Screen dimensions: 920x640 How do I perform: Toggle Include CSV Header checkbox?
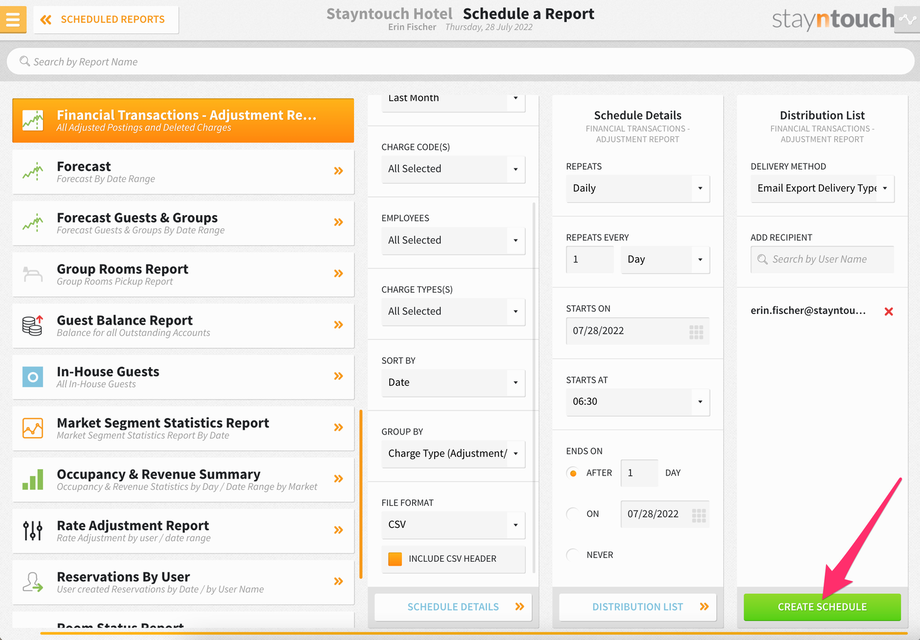(395, 558)
